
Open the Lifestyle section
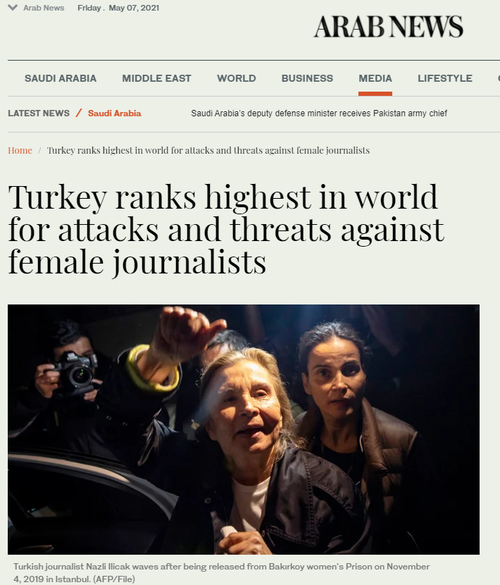tap(445, 78)
